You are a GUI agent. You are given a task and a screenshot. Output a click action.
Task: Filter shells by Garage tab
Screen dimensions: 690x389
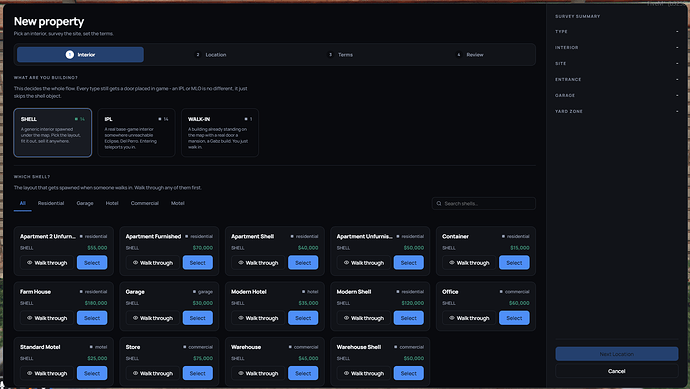(x=85, y=203)
